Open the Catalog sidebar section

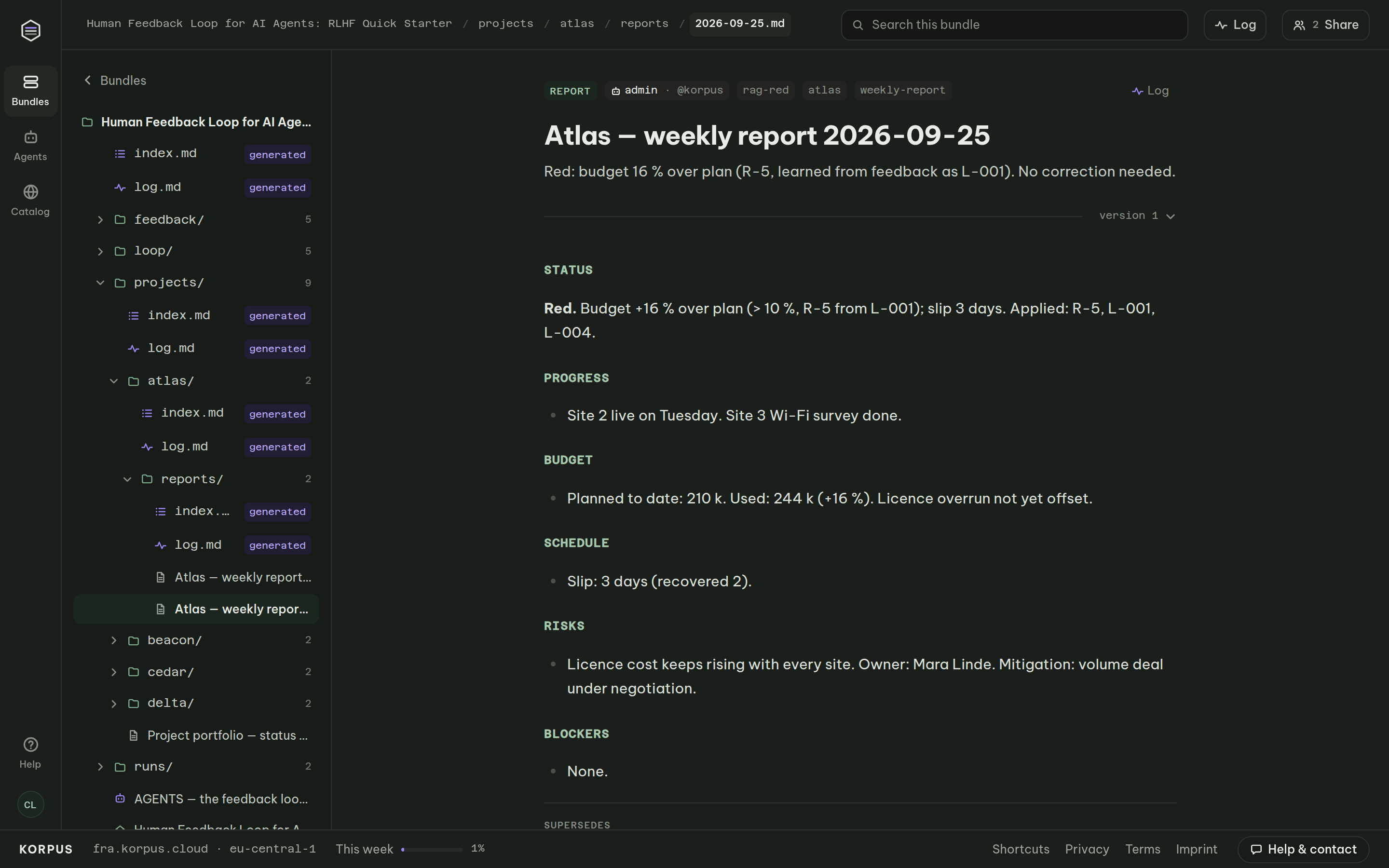[30, 200]
